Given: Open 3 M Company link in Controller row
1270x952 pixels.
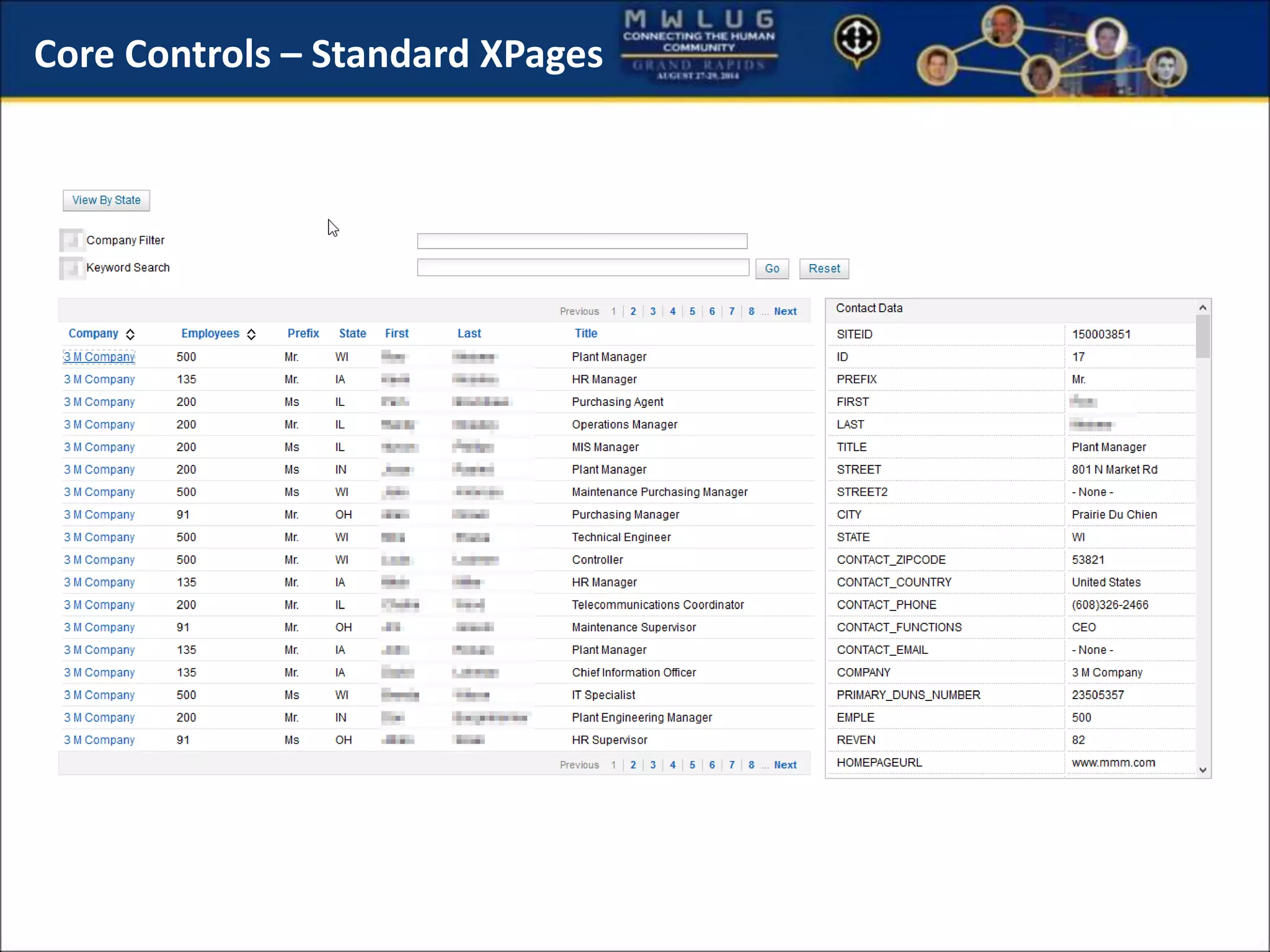Looking at the screenshot, I should (99, 560).
